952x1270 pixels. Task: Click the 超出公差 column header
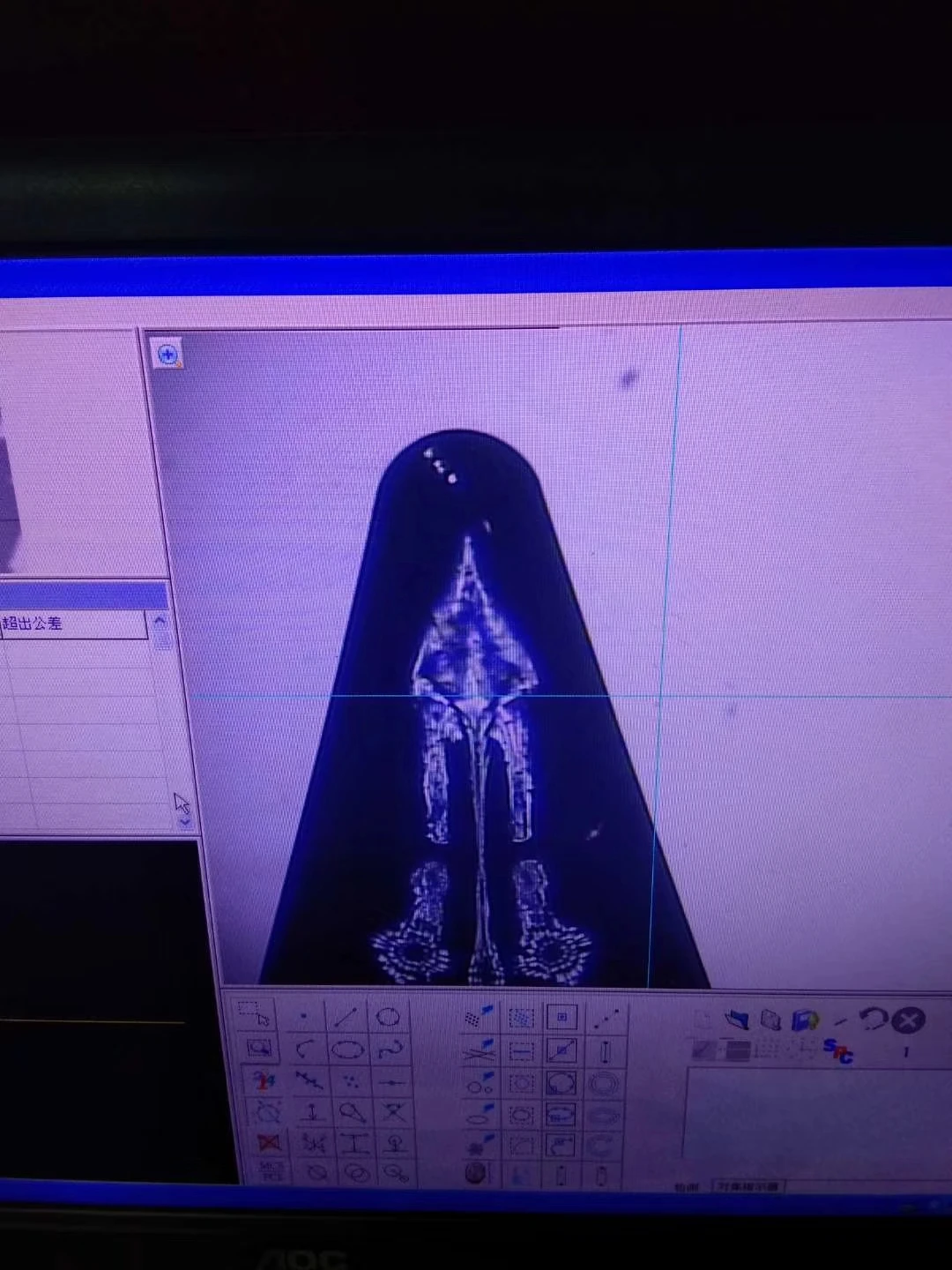(x=73, y=624)
